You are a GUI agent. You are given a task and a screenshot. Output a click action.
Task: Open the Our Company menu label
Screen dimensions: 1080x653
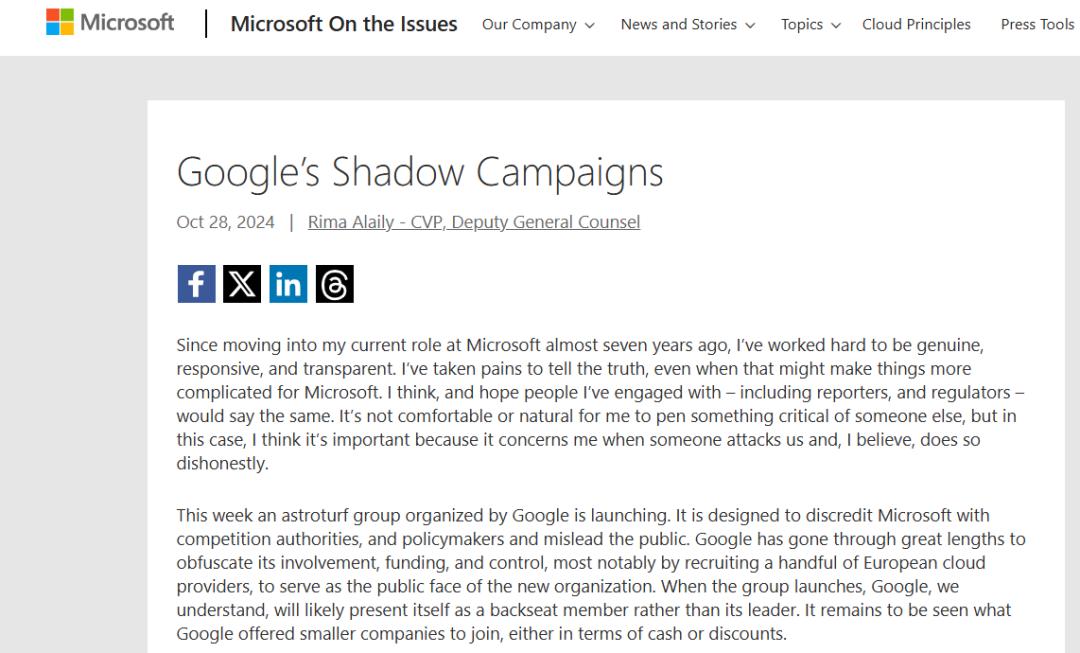tap(529, 25)
